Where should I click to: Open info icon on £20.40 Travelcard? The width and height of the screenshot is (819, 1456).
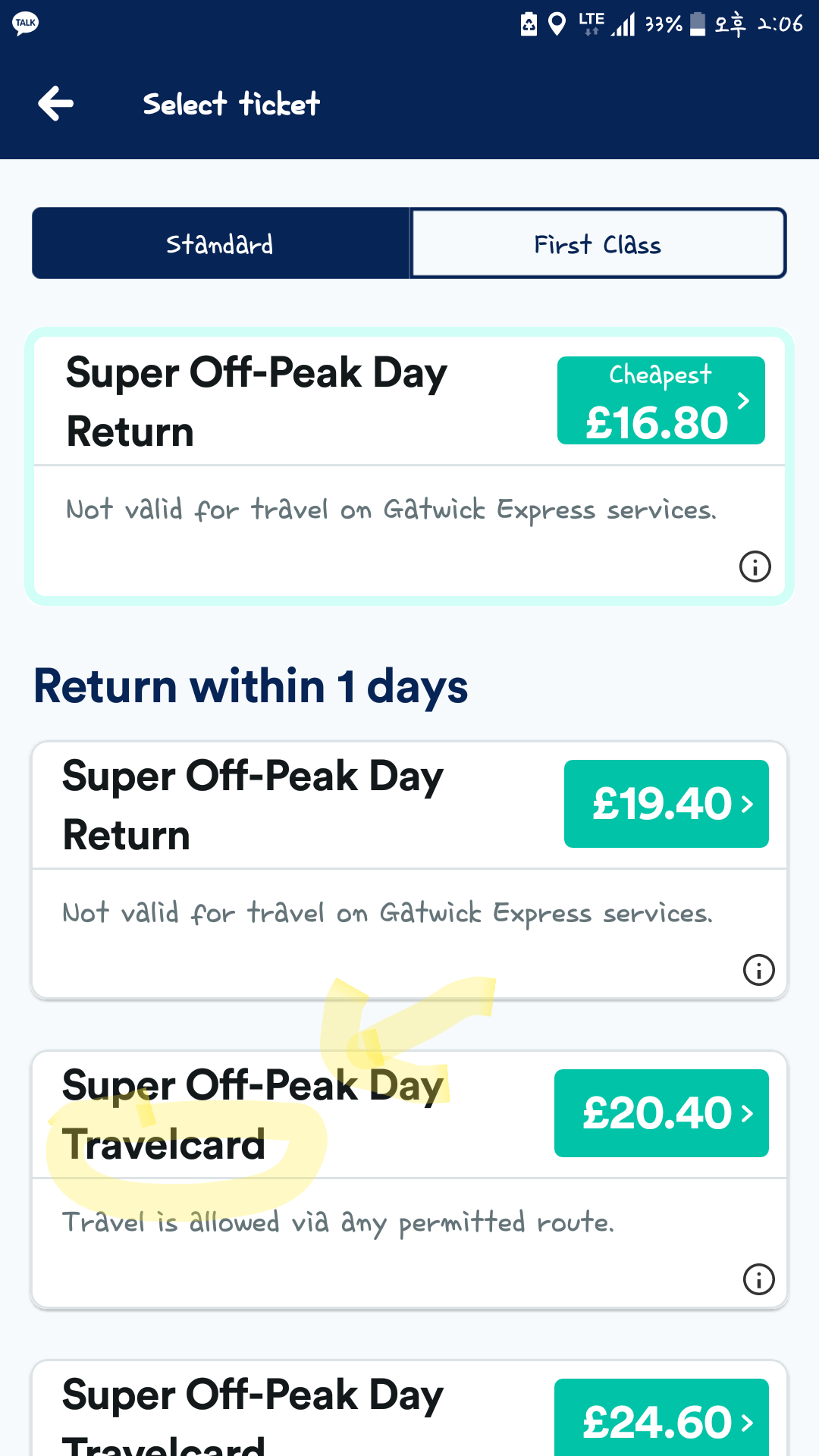pos(758,1279)
